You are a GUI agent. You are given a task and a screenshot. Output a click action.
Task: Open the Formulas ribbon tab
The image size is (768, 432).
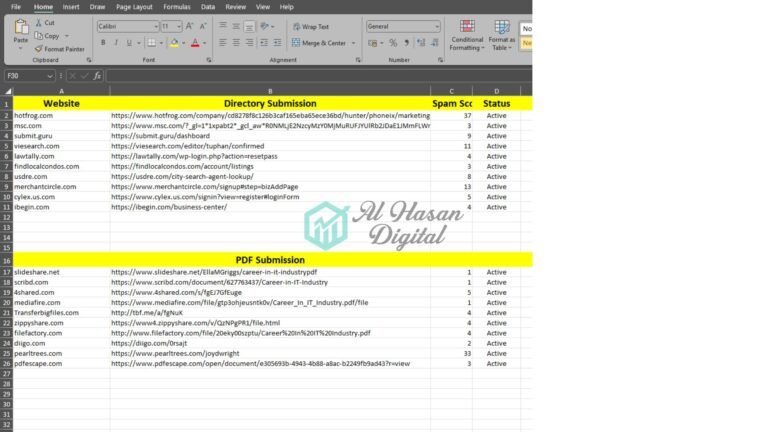point(176,6)
